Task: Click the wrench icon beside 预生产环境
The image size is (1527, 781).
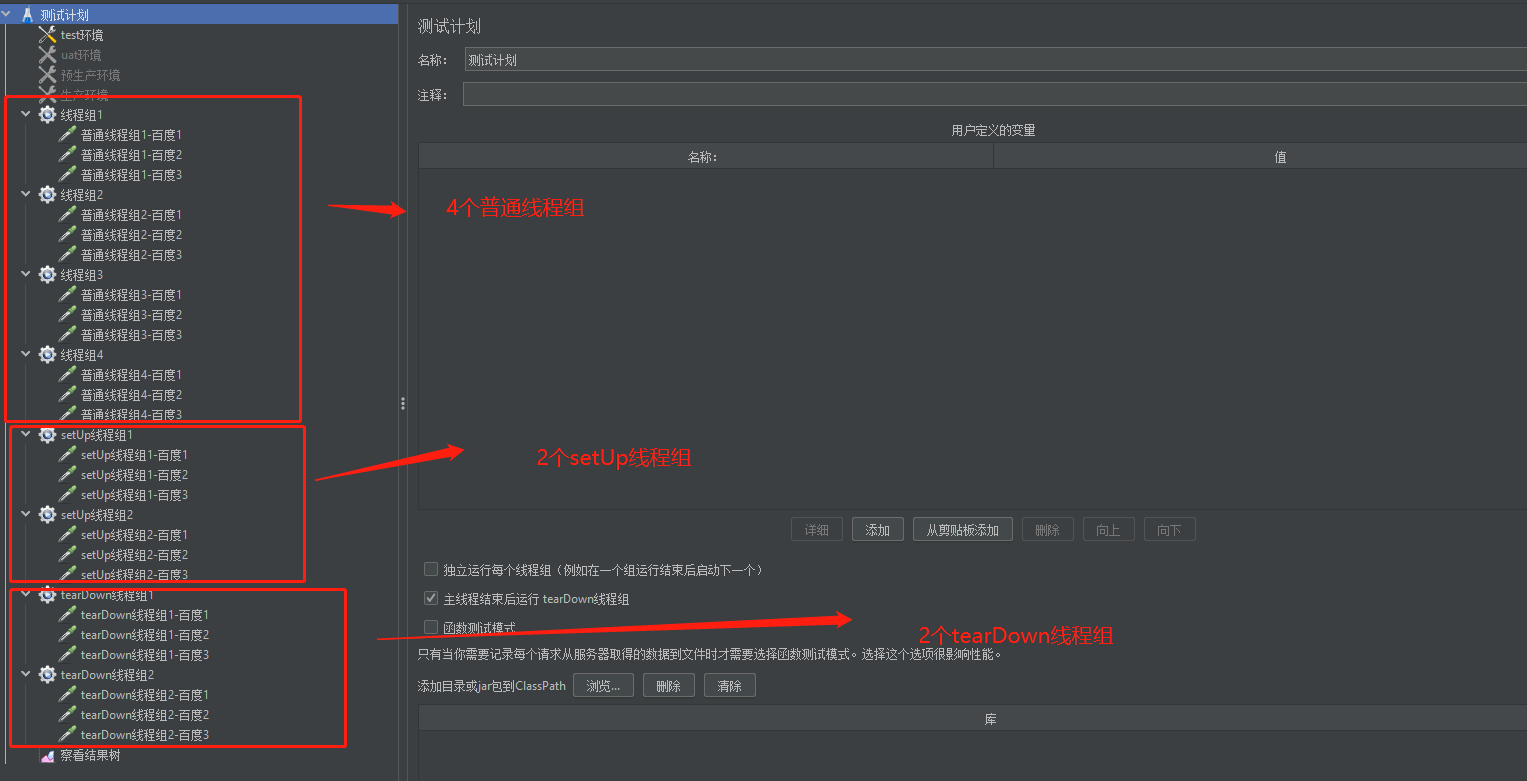Action: (x=47, y=75)
